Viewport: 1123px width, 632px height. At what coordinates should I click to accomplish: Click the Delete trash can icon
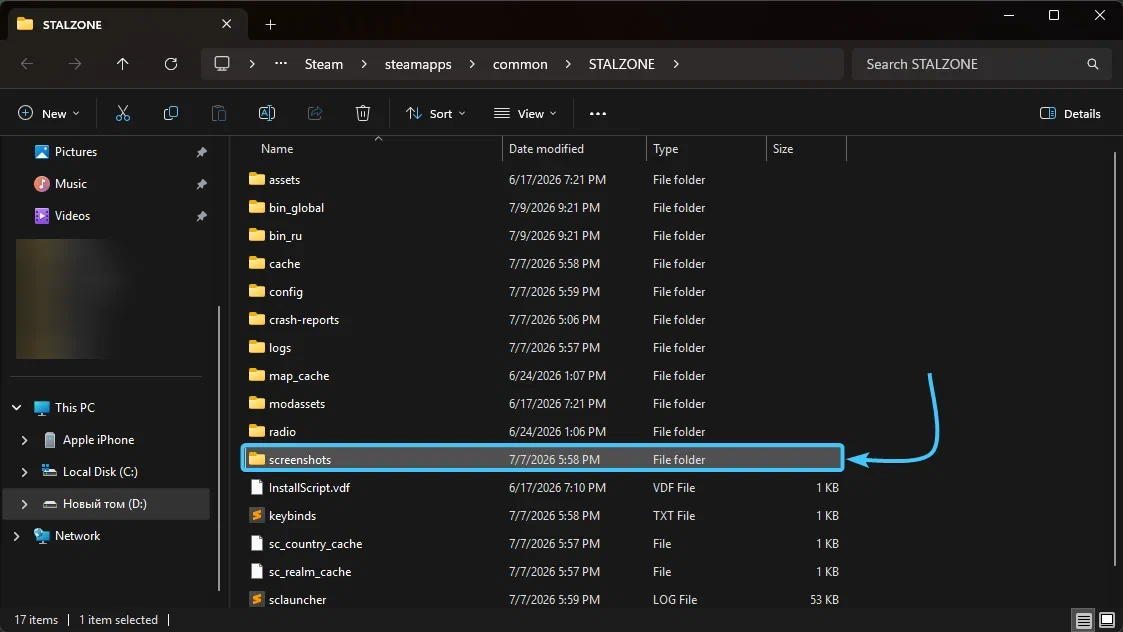coord(362,113)
